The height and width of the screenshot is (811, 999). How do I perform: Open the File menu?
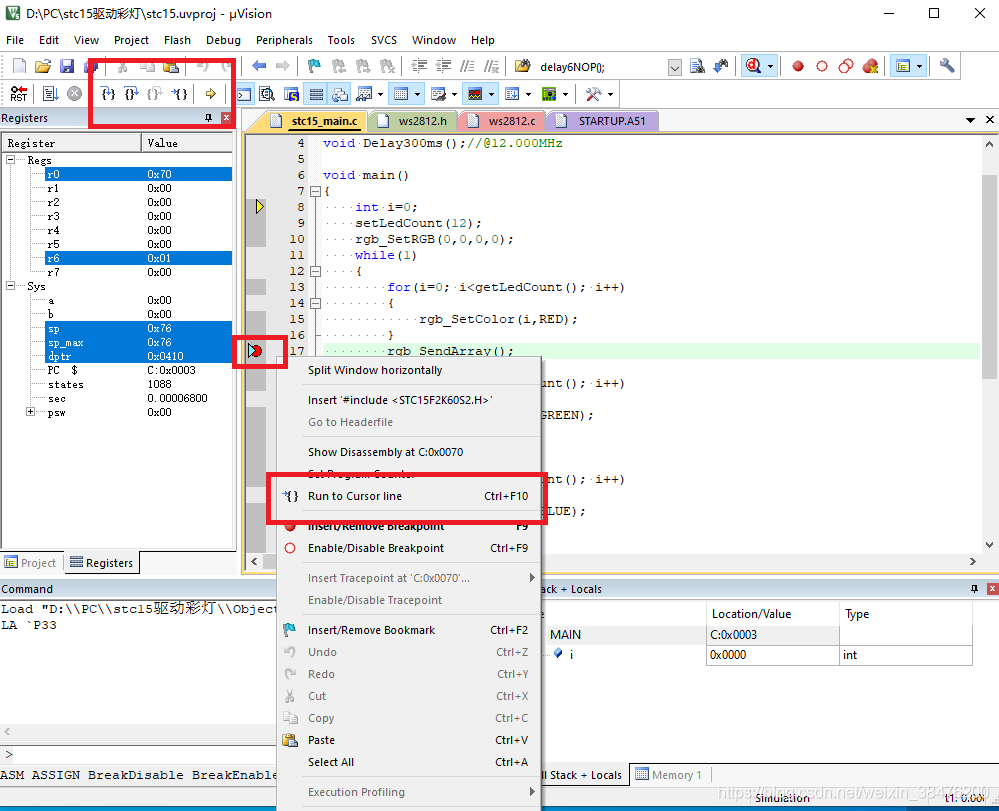point(15,40)
